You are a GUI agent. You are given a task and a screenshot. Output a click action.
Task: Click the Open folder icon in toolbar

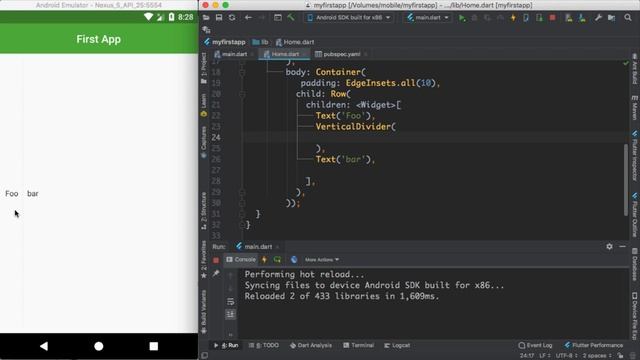206,18
